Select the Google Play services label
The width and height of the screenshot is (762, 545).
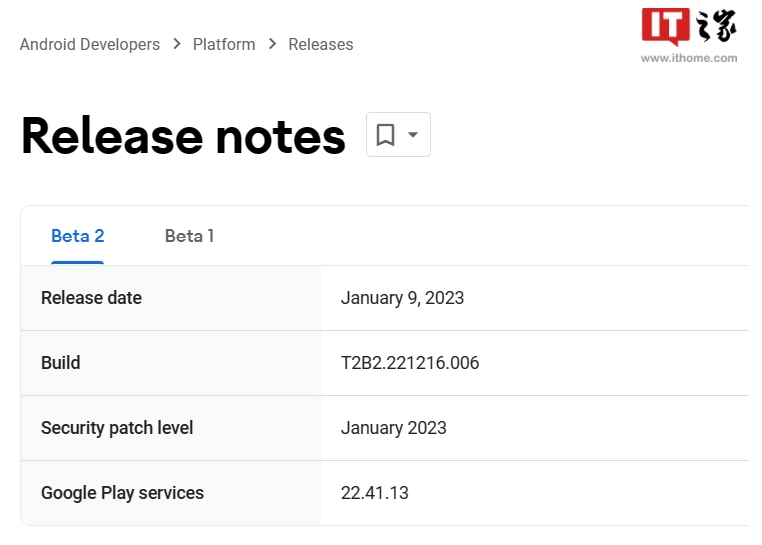pos(122,493)
